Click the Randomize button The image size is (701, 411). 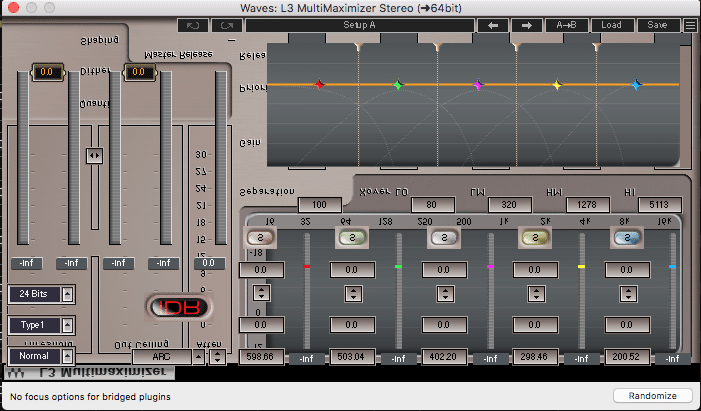(x=652, y=396)
